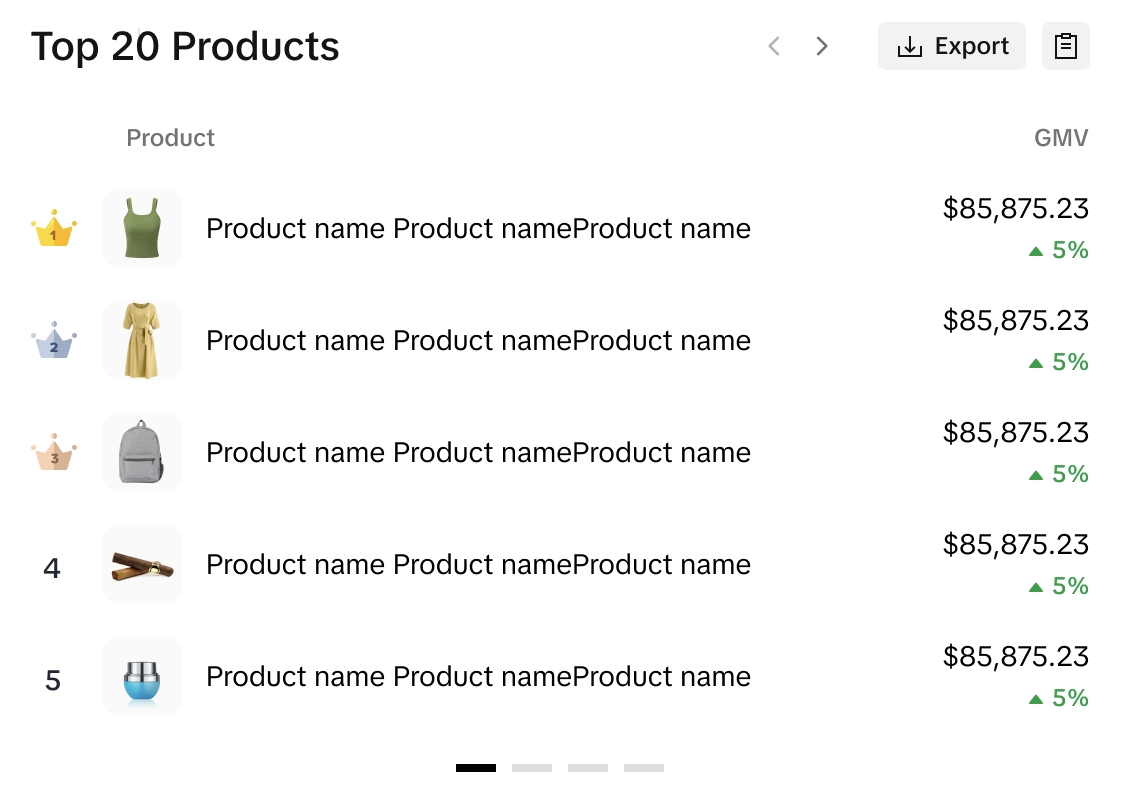Click the clipboard icon button
The width and height of the screenshot is (1126, 798).
[1065, 46]
